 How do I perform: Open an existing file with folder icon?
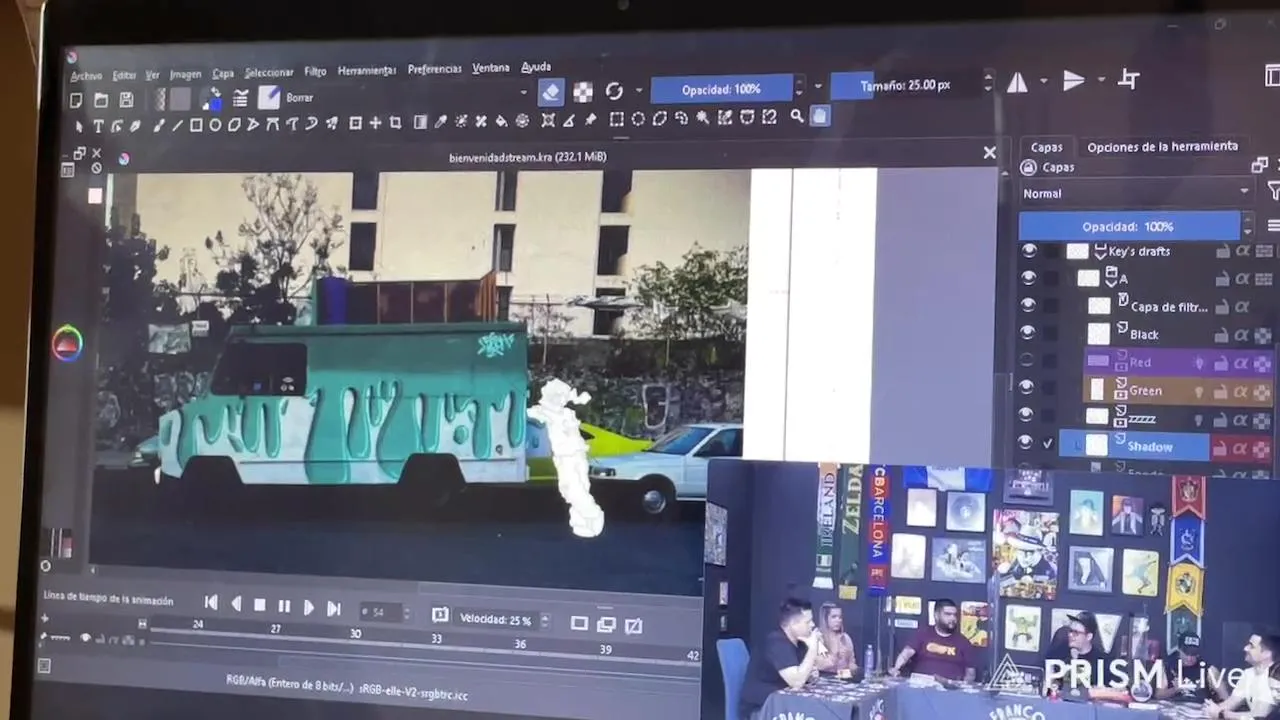click(x=101, y=100)
